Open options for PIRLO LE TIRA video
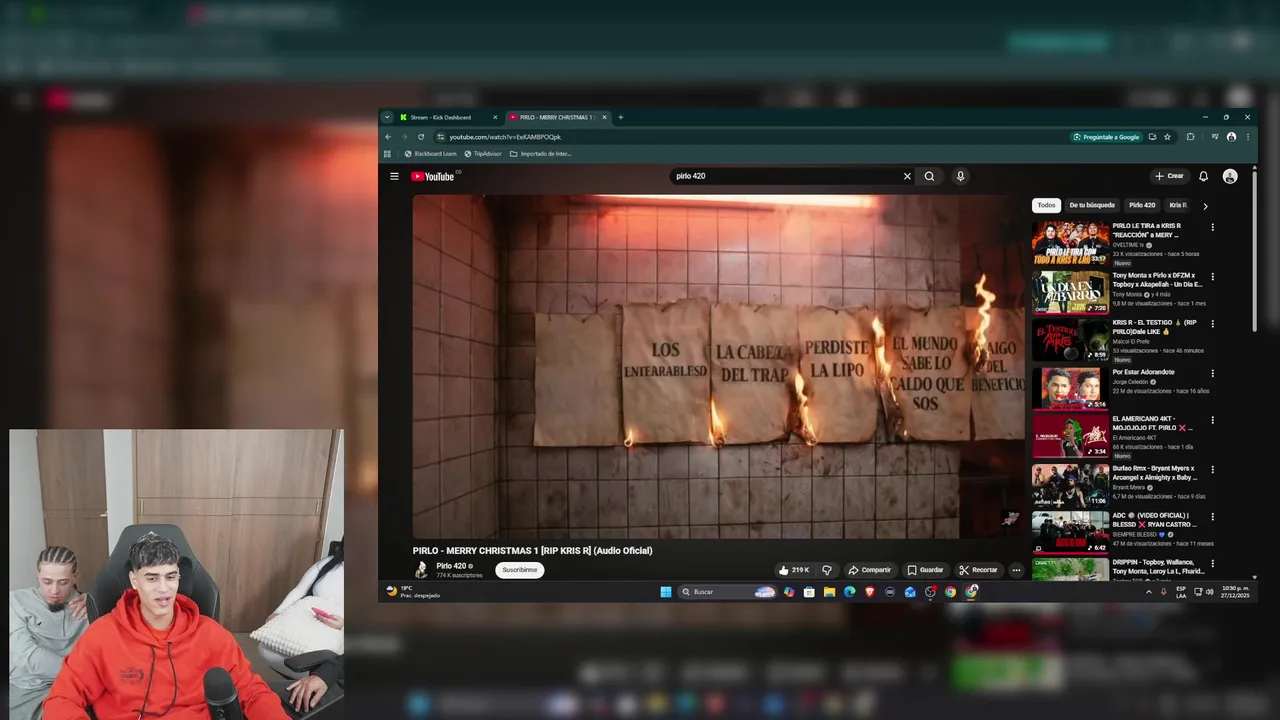The height and width of the screenshot is (720, 1280). [x=1212, y=227]
